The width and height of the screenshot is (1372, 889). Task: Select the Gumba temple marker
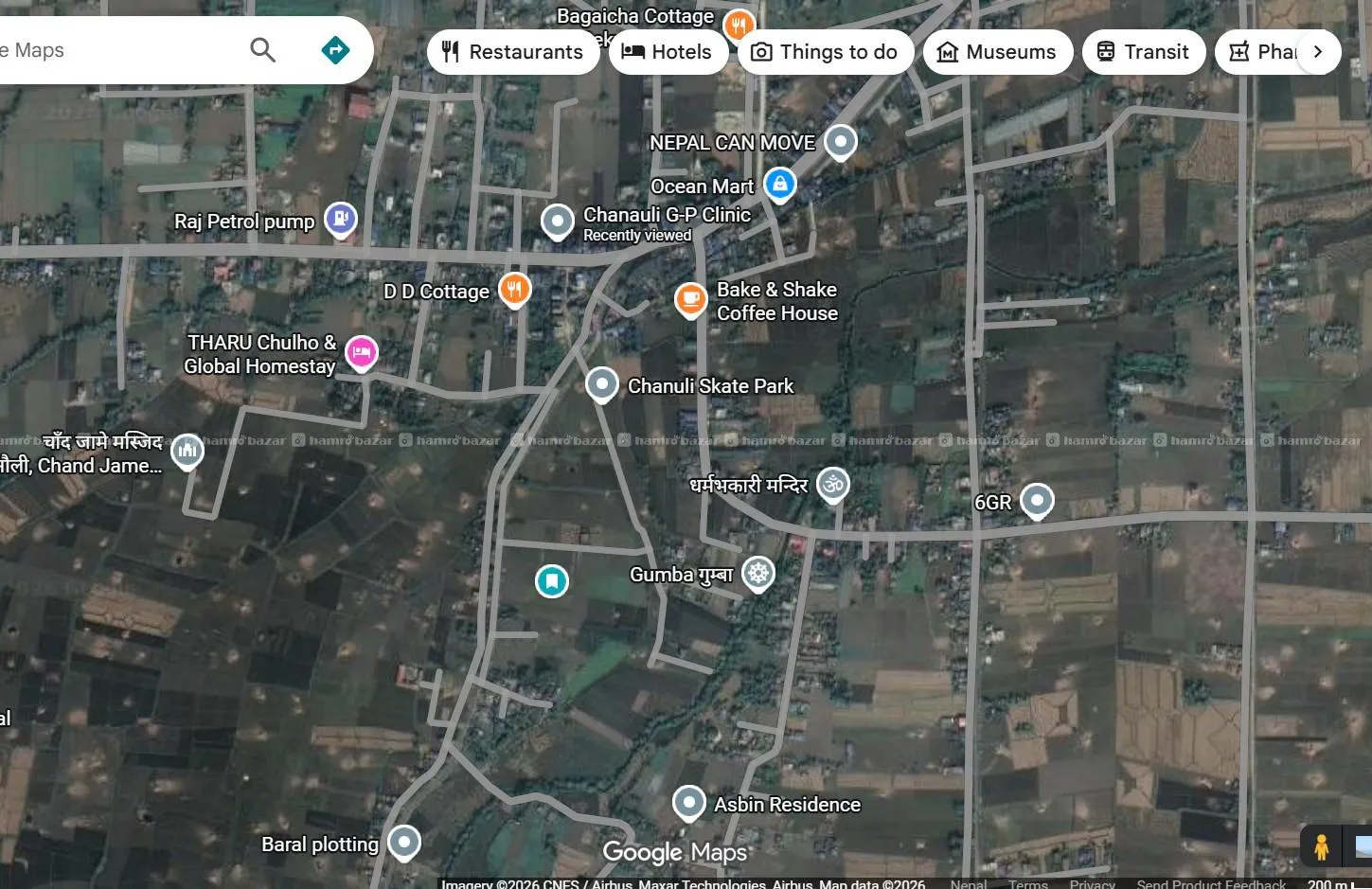[x=757, y=573]
